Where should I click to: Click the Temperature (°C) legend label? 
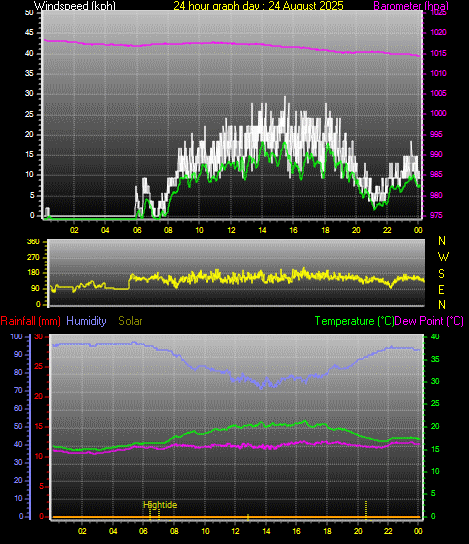354,321
